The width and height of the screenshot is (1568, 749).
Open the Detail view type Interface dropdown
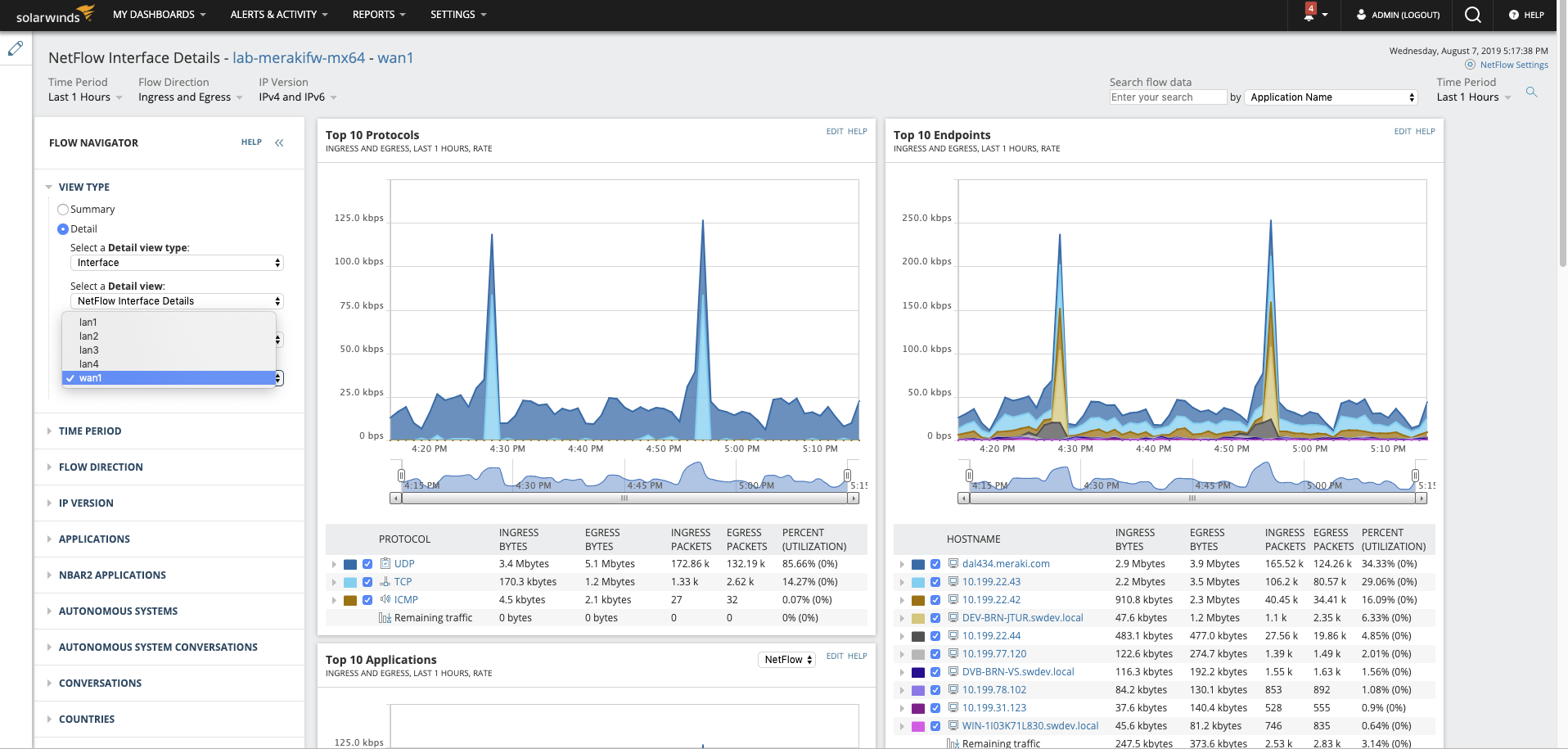(x=177, y=263)
